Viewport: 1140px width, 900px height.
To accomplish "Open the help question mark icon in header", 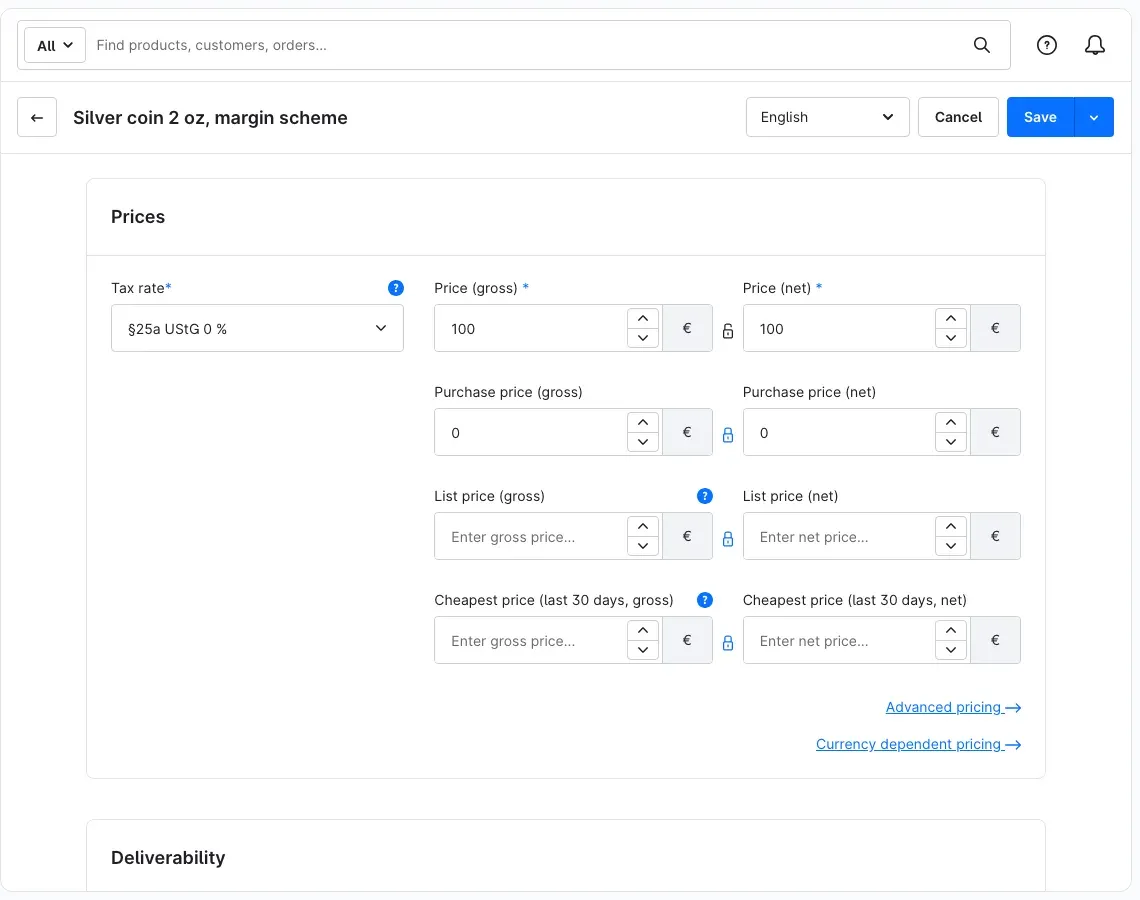I will (x=1046, y=45).
